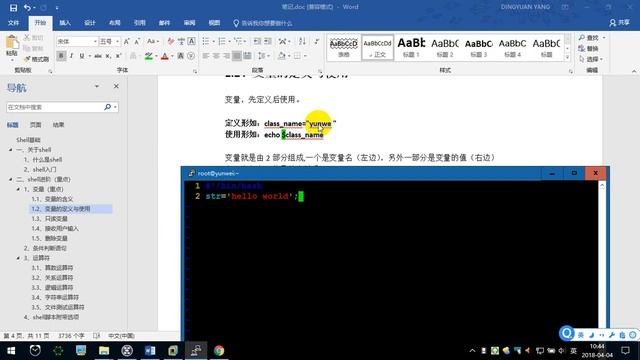Close the navigation pane

[116, 86]
